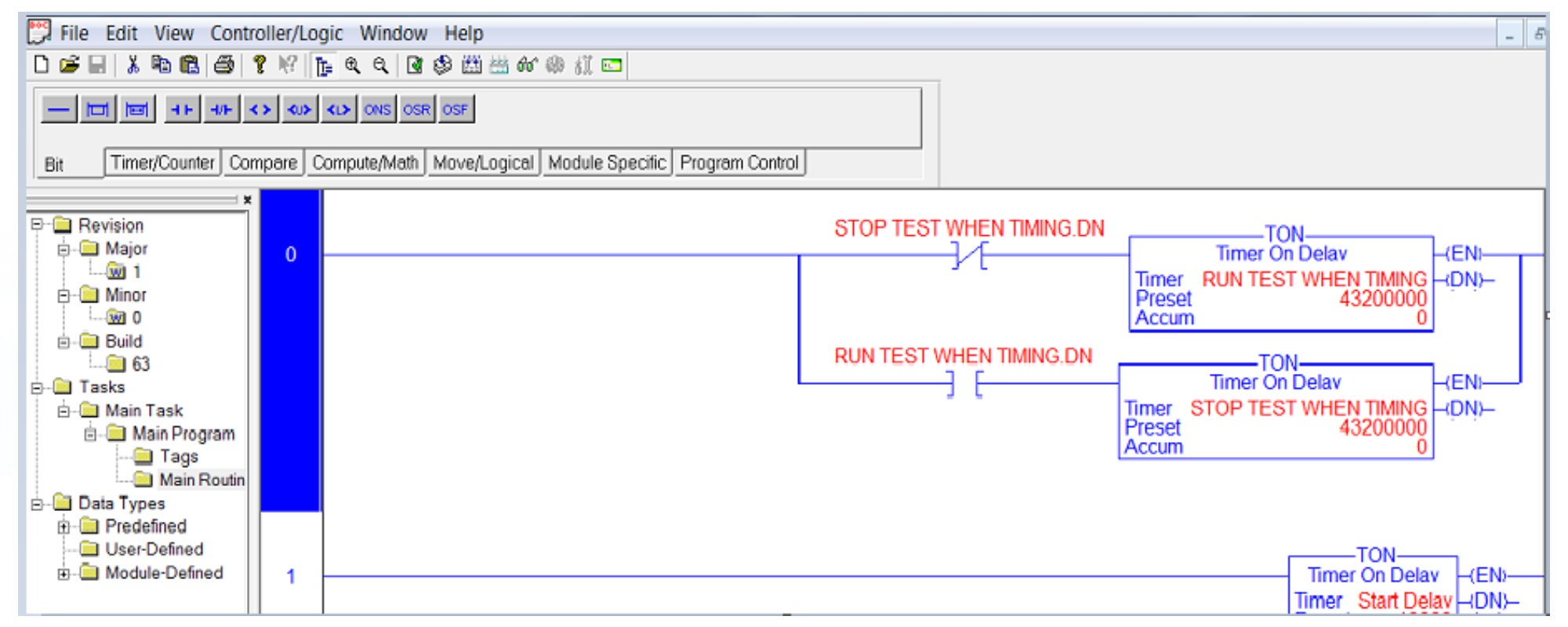Insert ONS one-shot instruction
Image resolution: width=1568 pixels, height=627 pixels.
pos(378,110)
